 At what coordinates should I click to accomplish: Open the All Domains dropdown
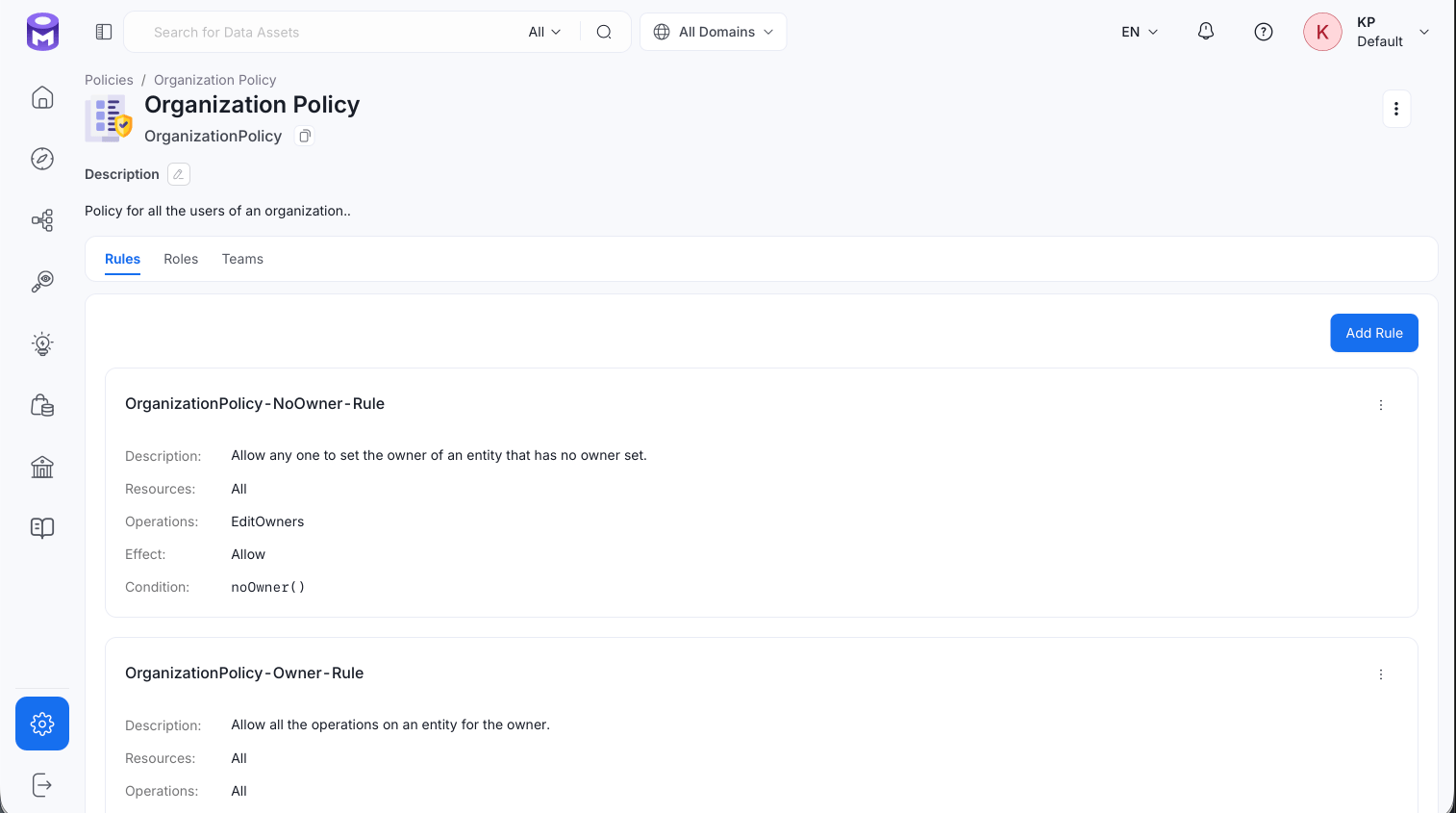coord(714,32)
